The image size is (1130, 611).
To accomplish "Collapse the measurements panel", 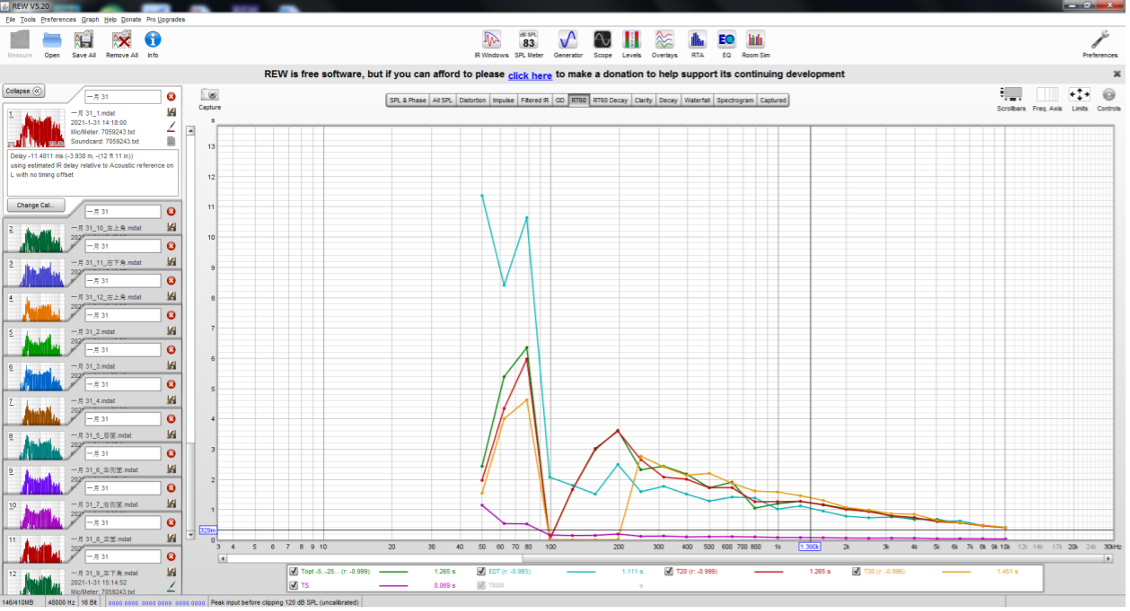I will click(24, 92).
